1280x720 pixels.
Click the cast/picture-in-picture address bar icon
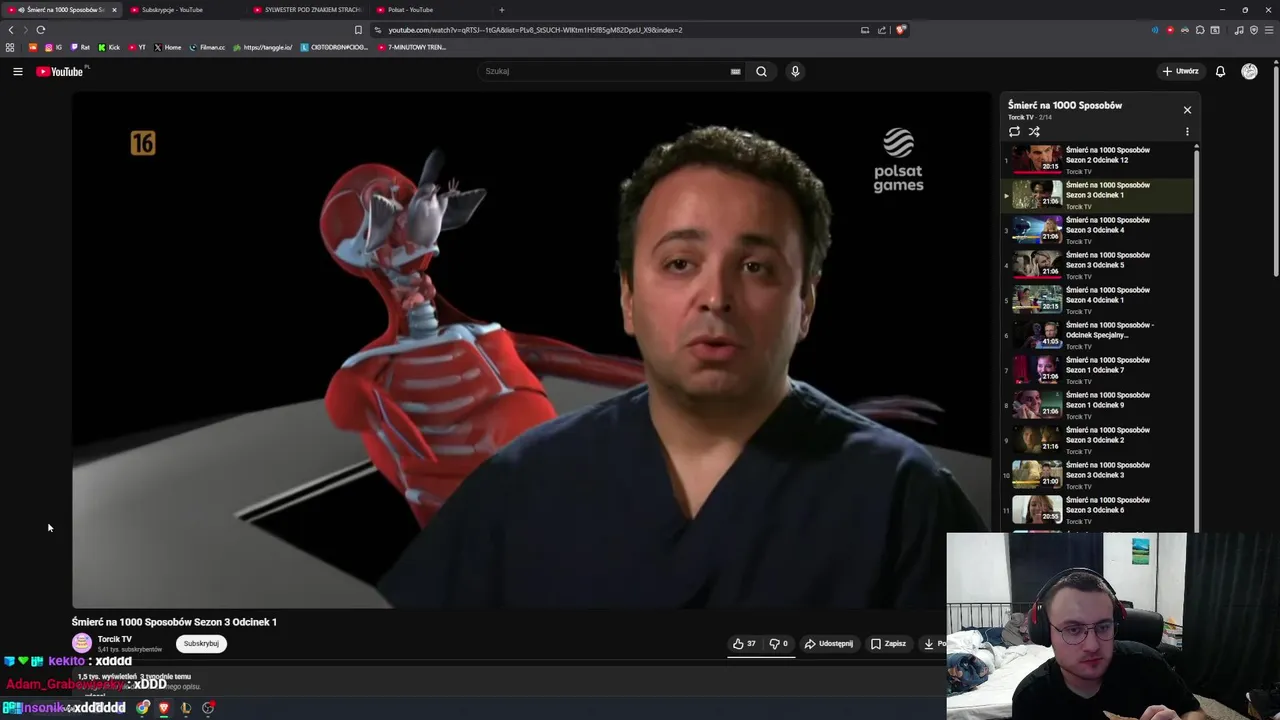point(864,30)
